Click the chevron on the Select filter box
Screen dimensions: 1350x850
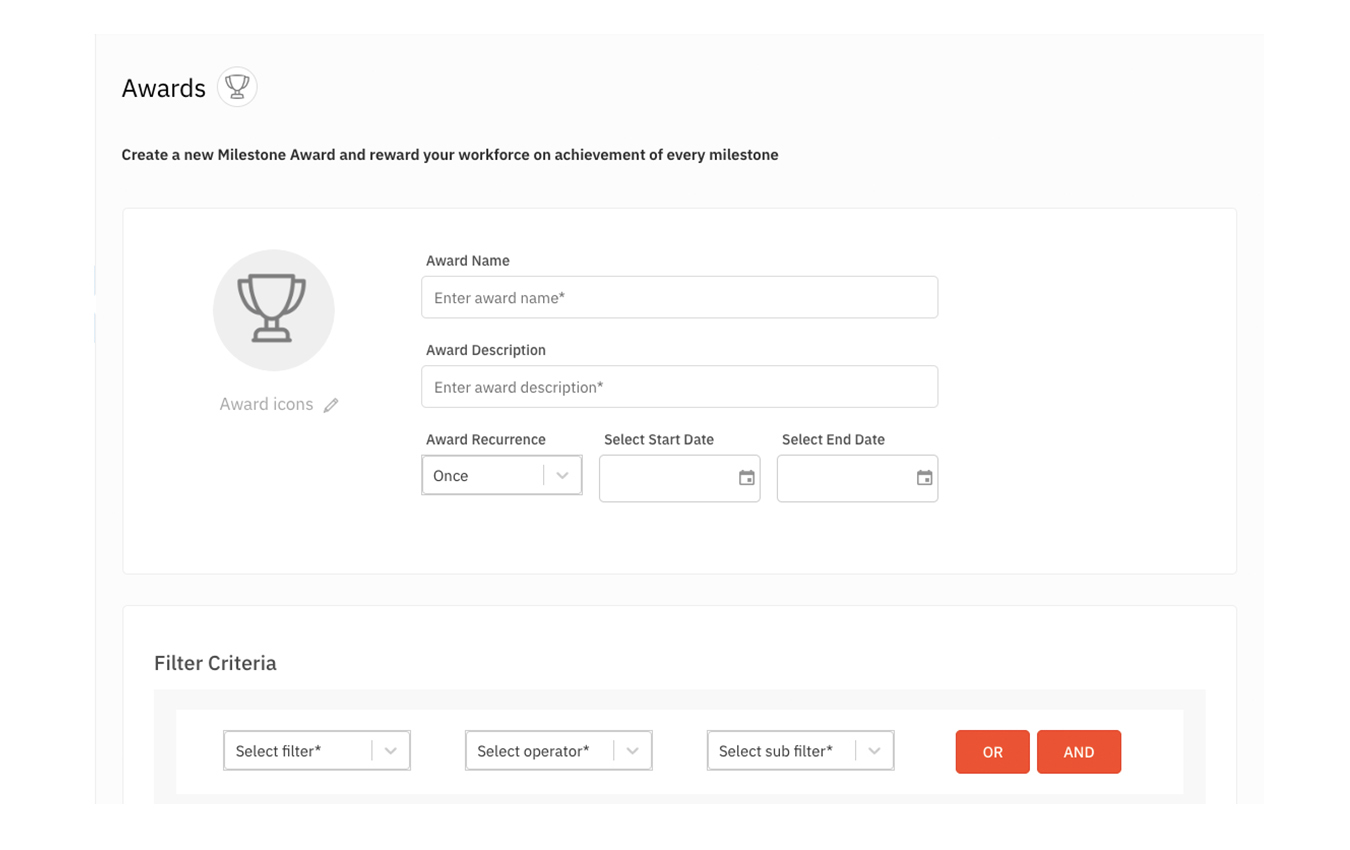pos(391,750)
